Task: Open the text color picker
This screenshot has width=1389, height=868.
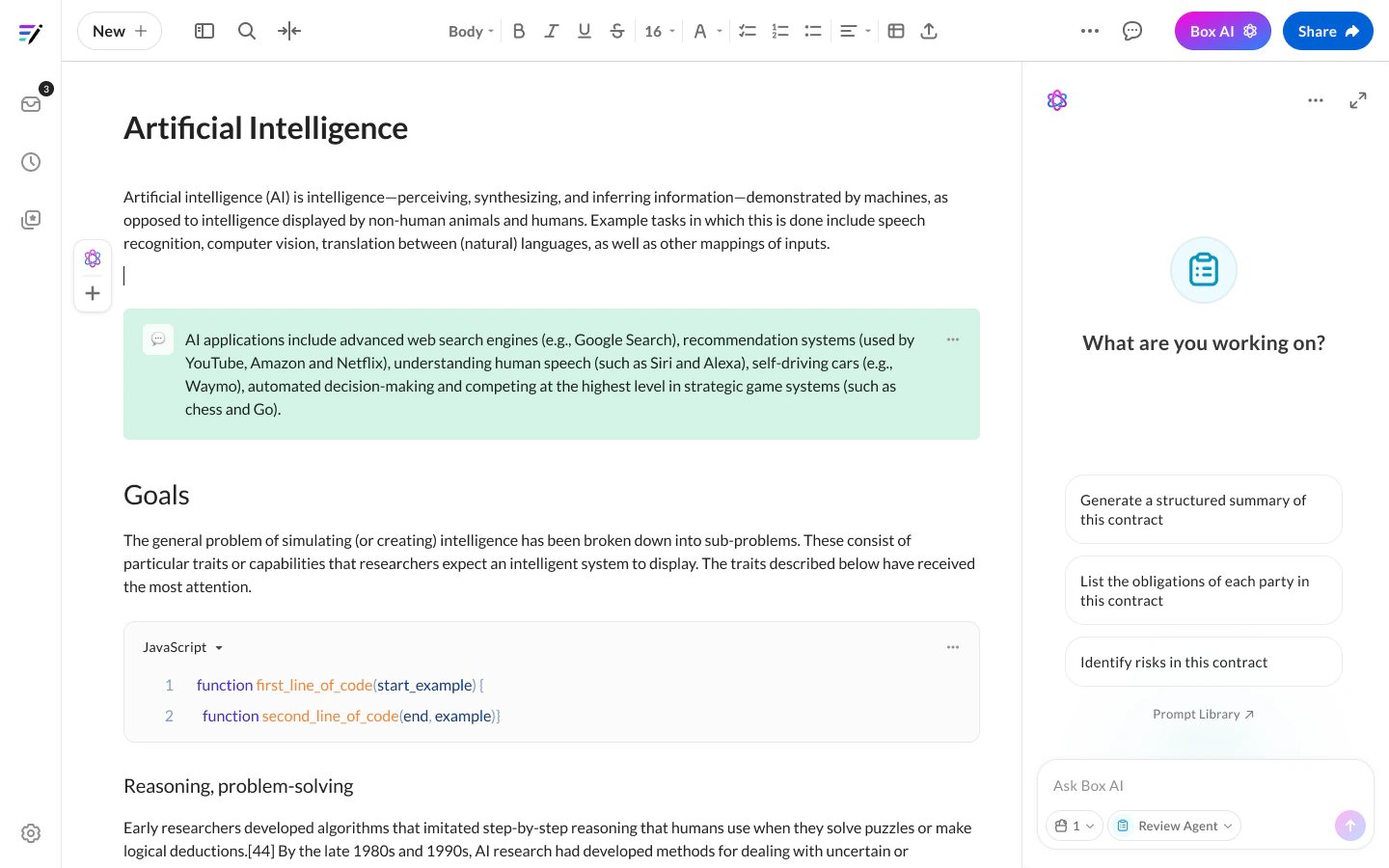Action: pyautogui.click(x=708, y=31)
